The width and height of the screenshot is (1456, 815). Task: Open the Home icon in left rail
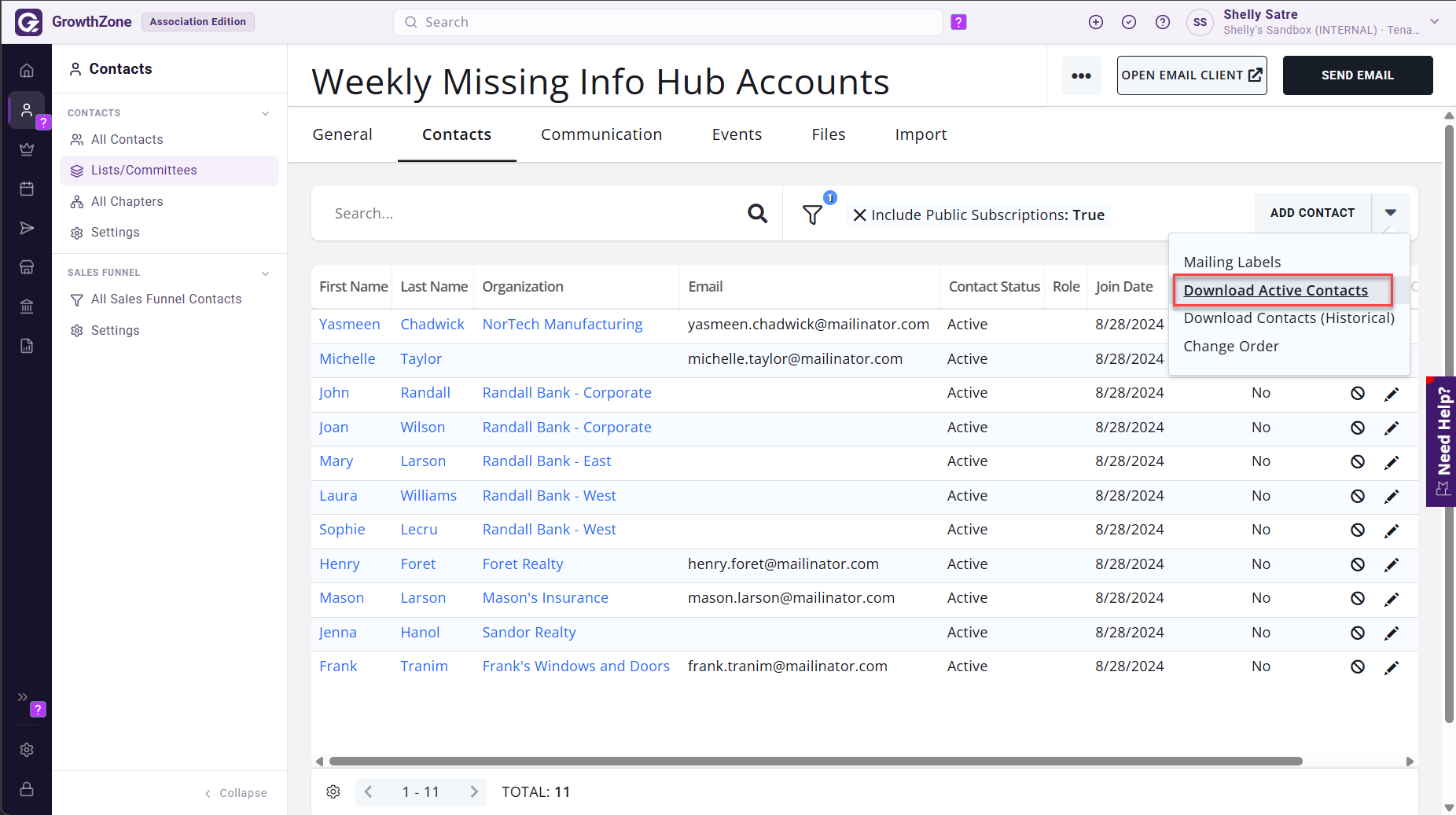coord(27,71)
